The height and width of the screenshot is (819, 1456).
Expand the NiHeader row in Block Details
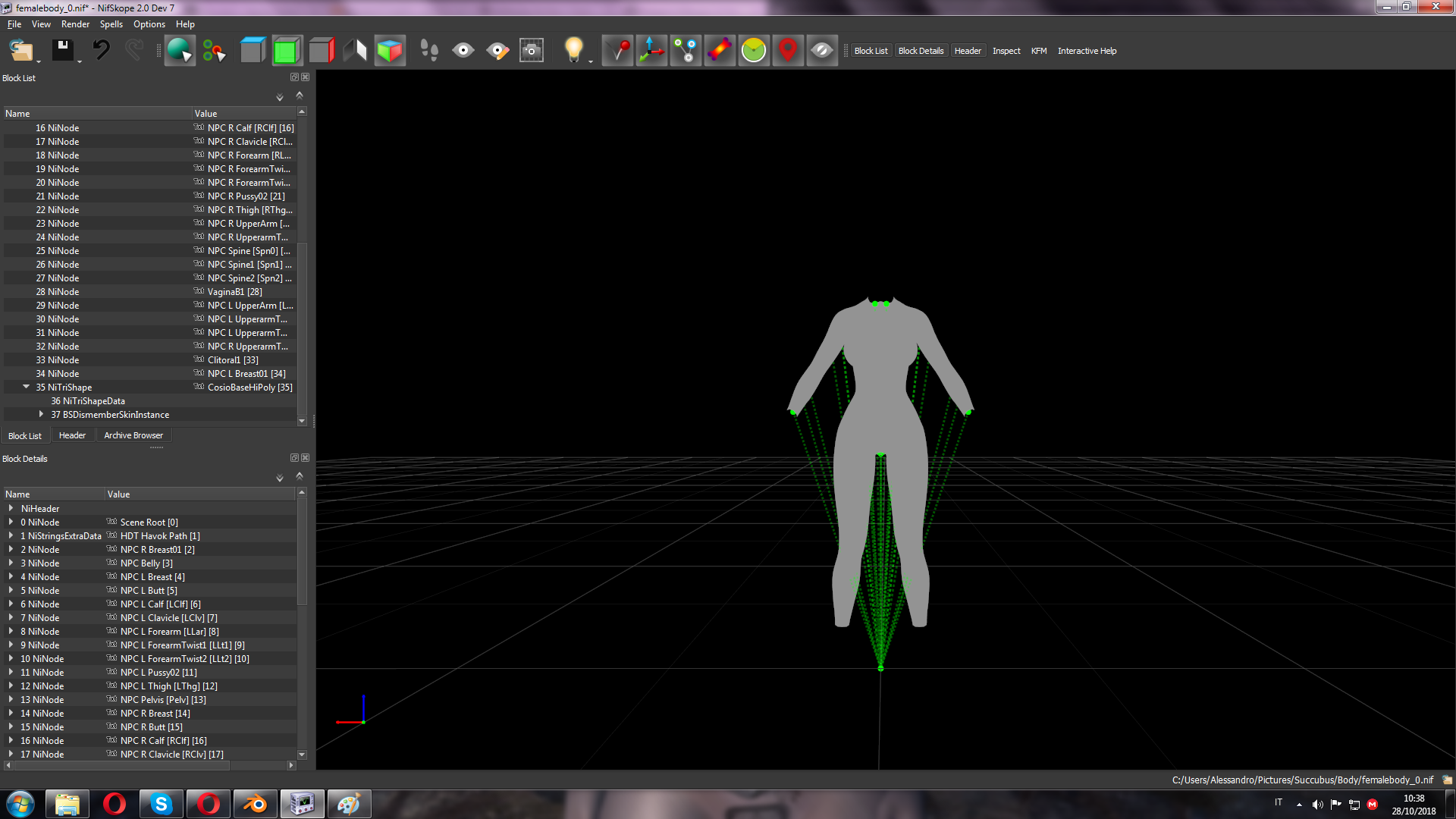point(11,508)
